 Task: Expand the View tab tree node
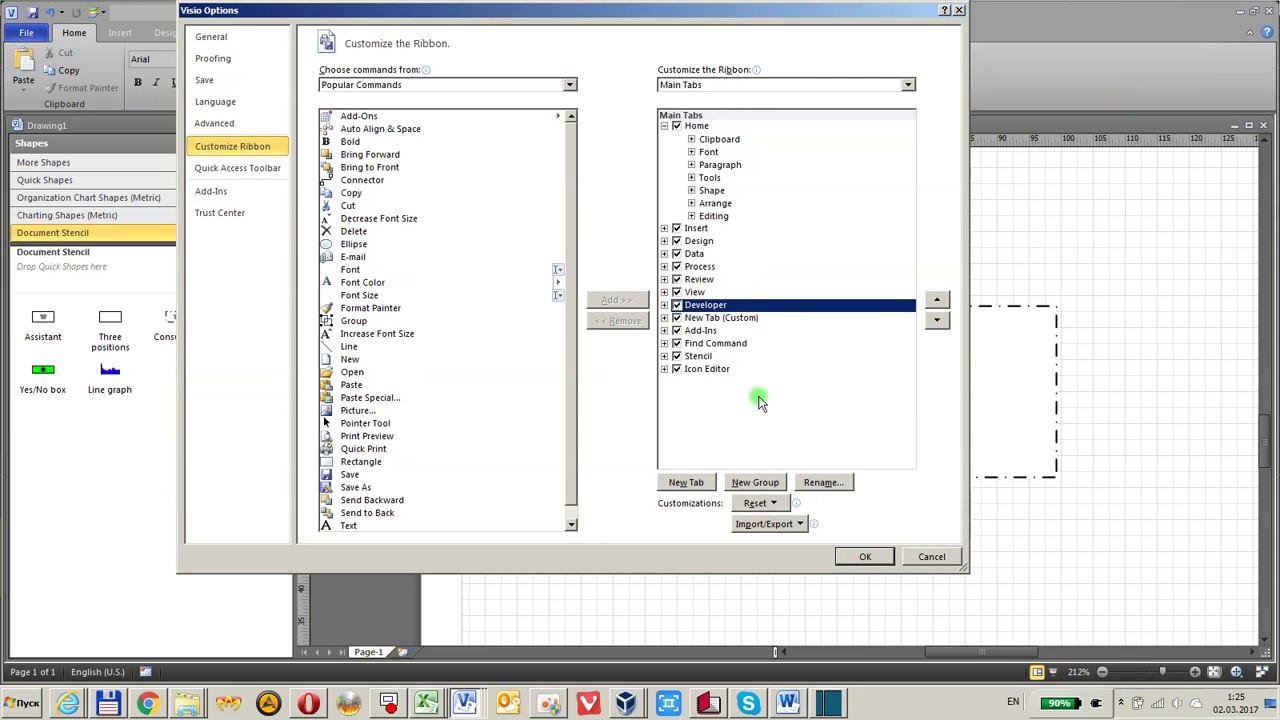(664, 292)
